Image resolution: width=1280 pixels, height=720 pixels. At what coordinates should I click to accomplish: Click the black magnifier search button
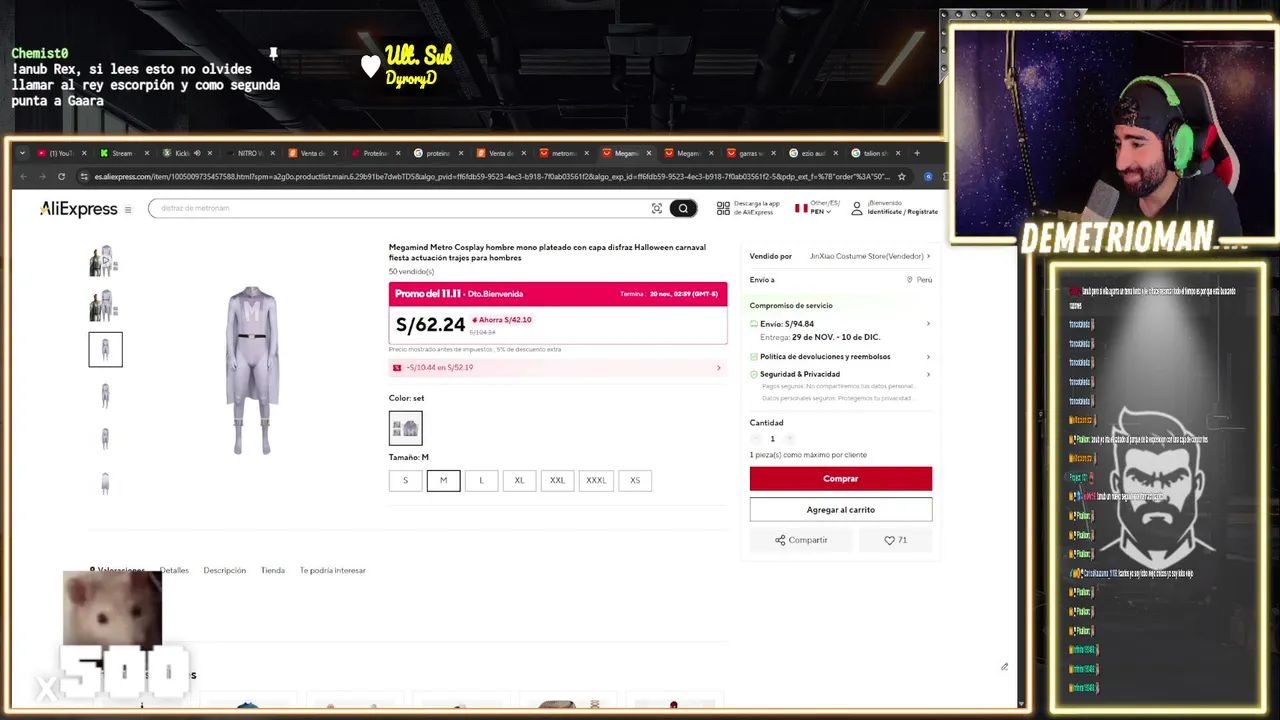(683, 208)
